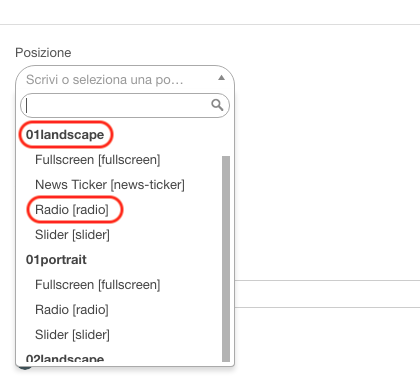
Task: Click the magnifier search icon in the dropdown
Action: 217,105
